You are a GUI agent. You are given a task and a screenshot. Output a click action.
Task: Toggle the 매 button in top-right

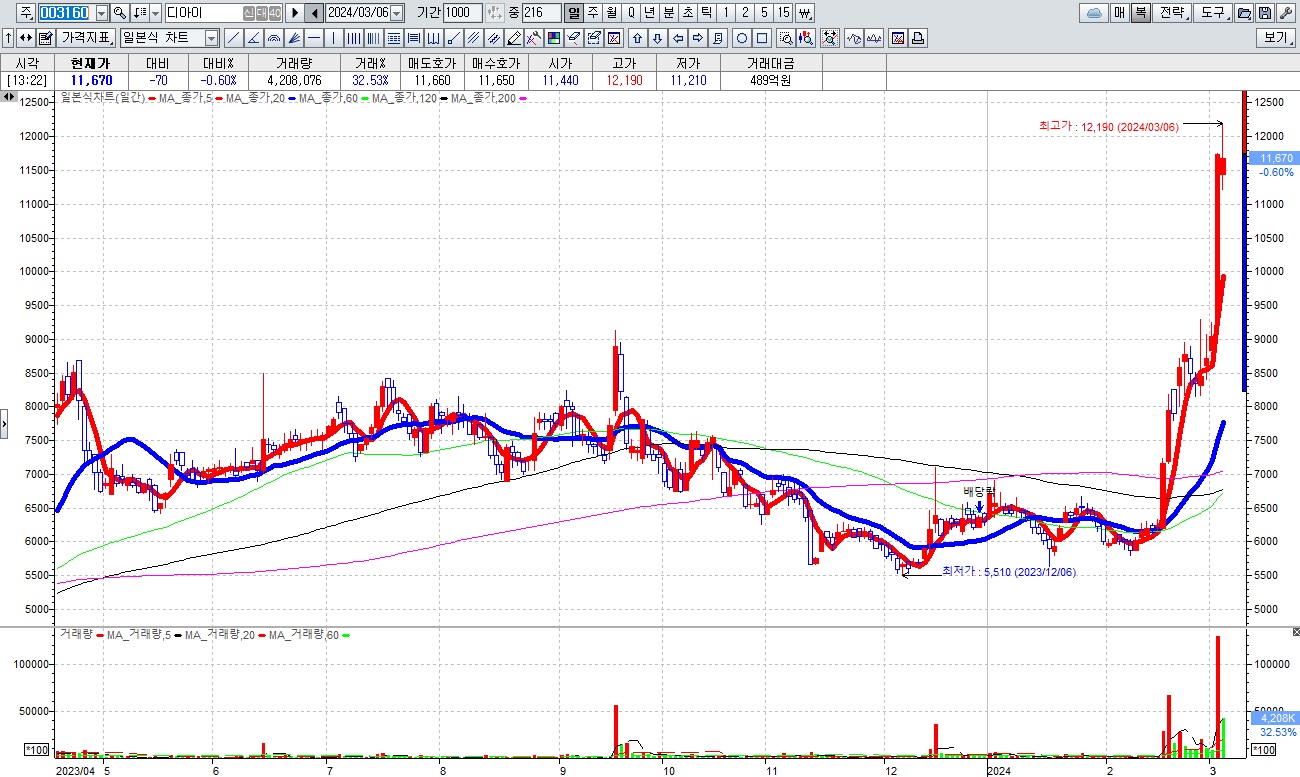[1119, 13]
